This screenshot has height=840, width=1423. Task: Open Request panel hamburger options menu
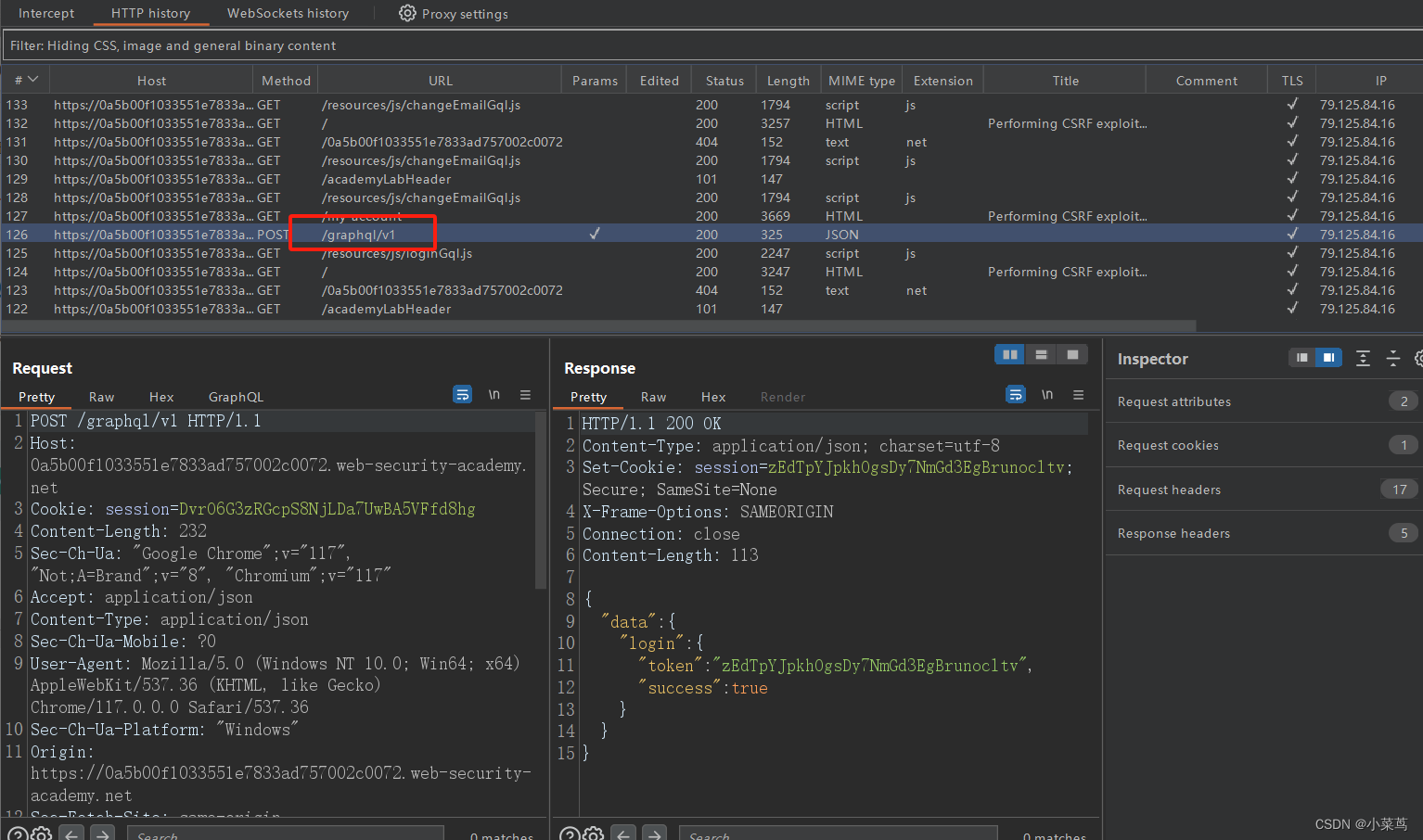click(x=525, y=394)
